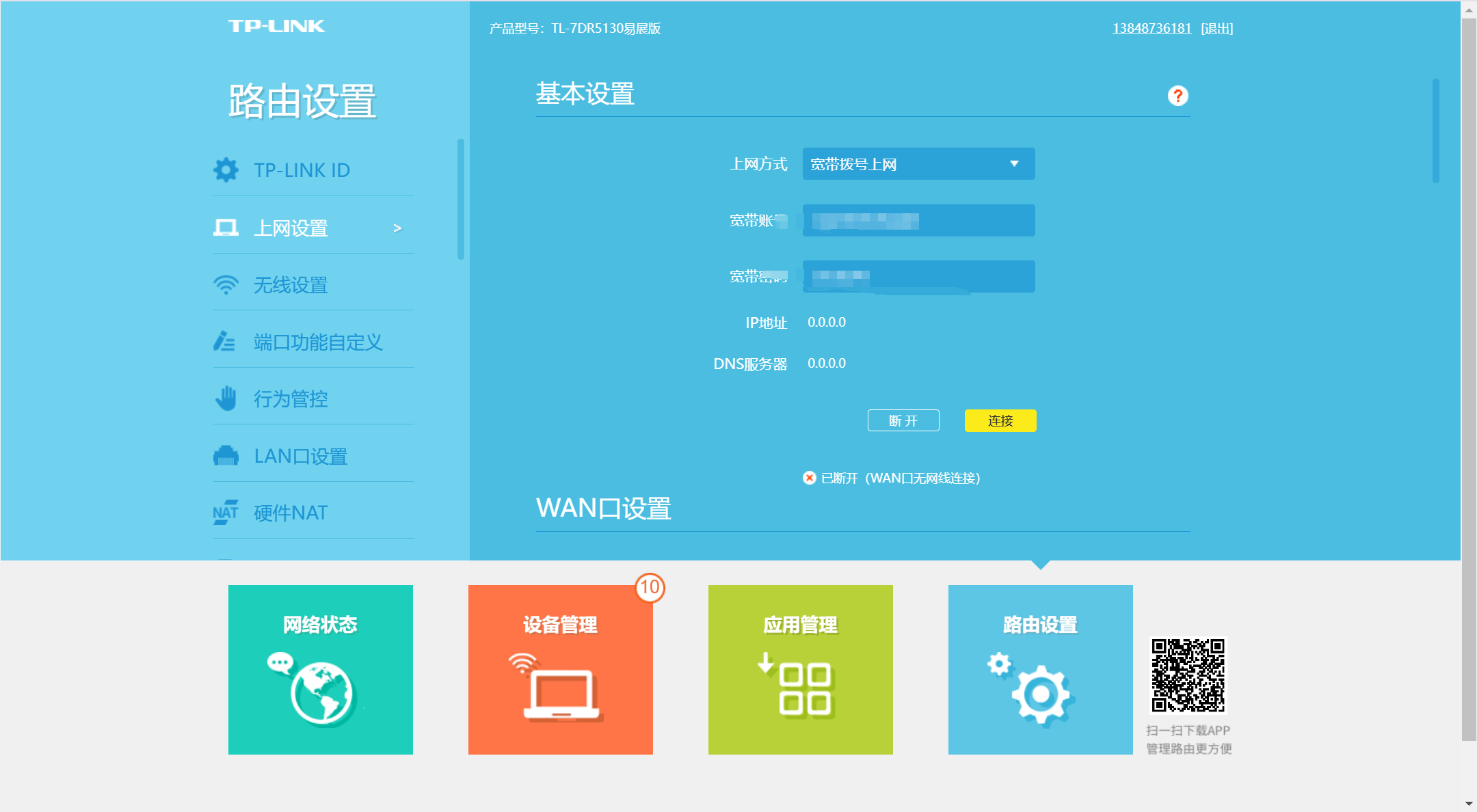Open the 网络状态 network status tile
This screenshot has height=812, width=1477.
pos(320,669)
